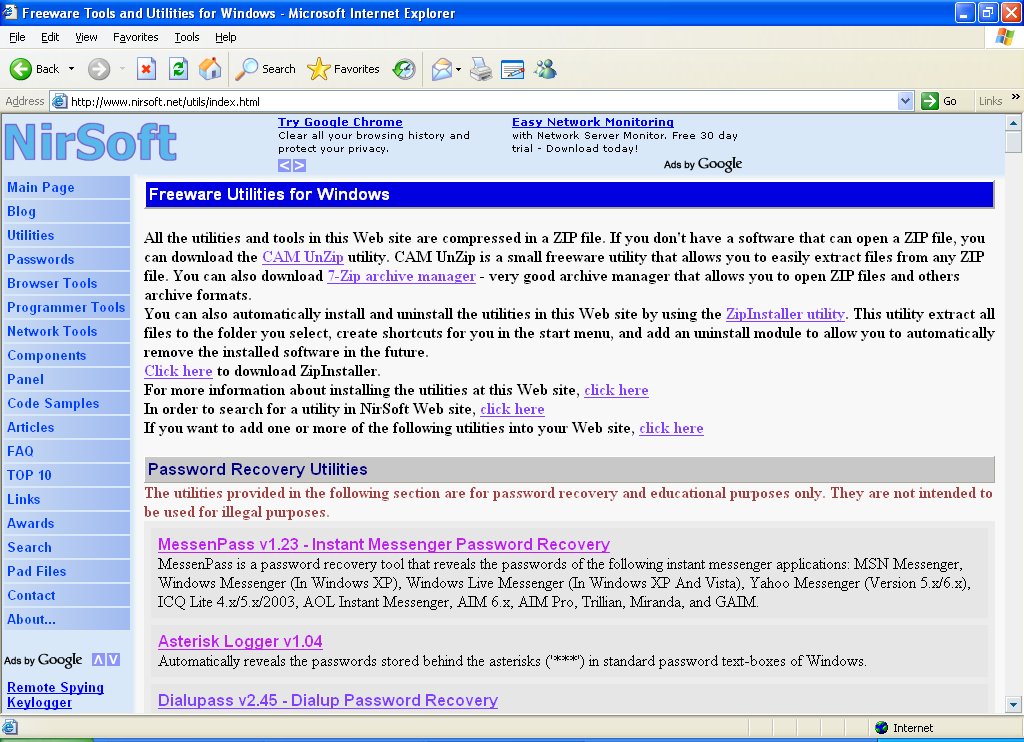The image size is (1024, 742).
Task: Click the Forward arrow toolbar icon
Action: [99, 69]
